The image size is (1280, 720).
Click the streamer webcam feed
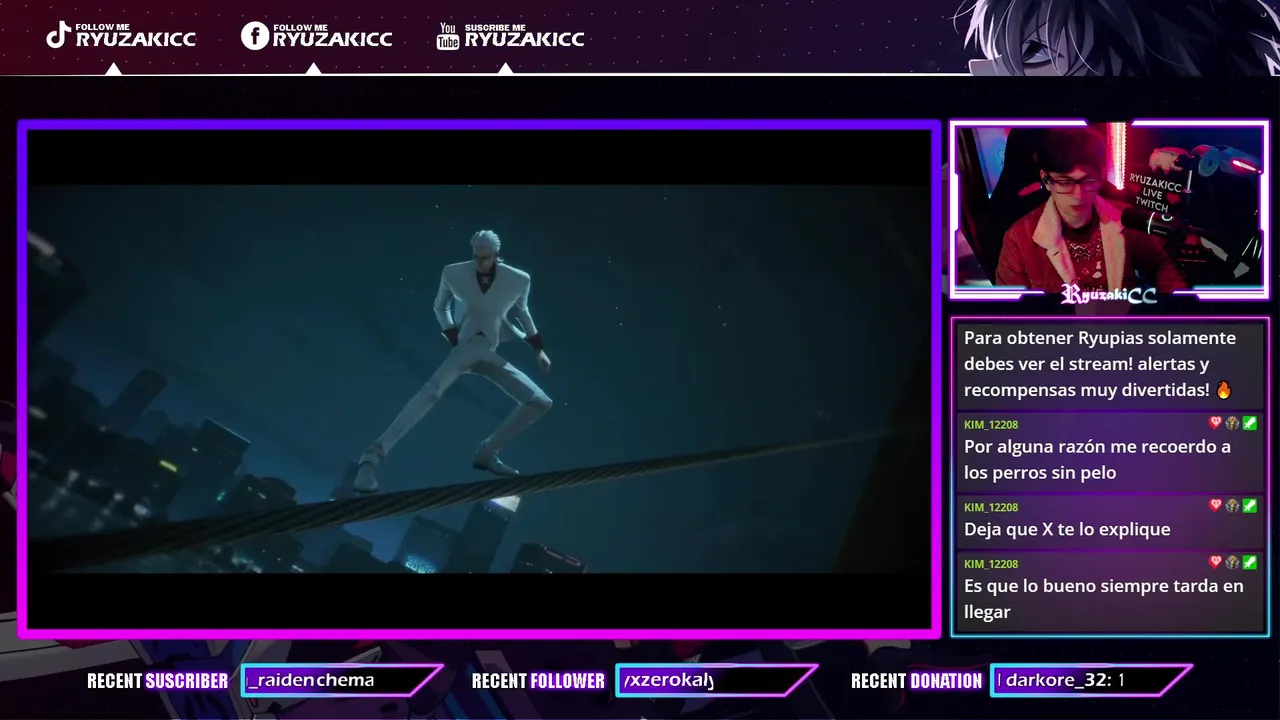click(x=1109, y=207)
